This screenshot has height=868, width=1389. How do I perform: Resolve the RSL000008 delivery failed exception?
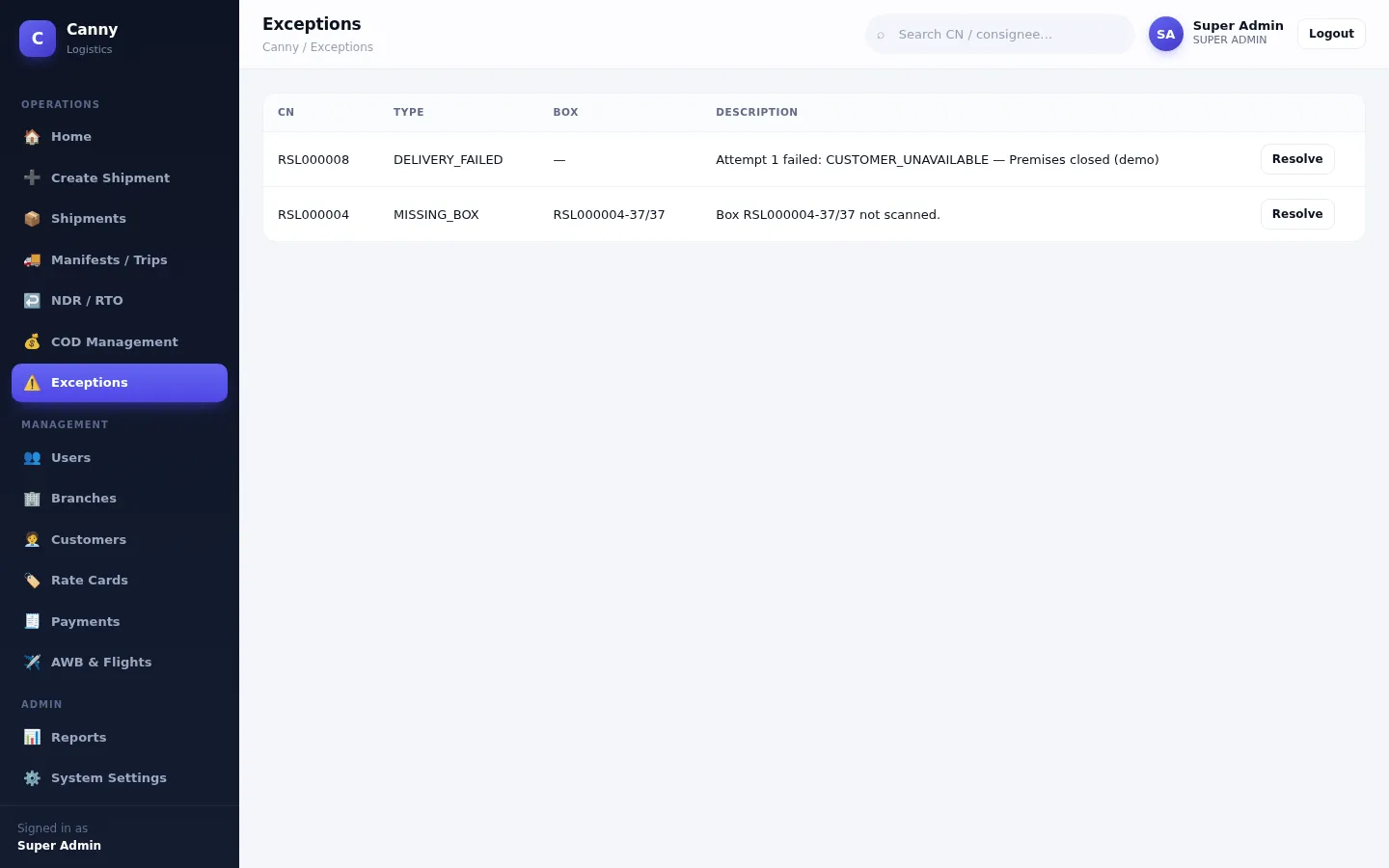(1296, 159)
